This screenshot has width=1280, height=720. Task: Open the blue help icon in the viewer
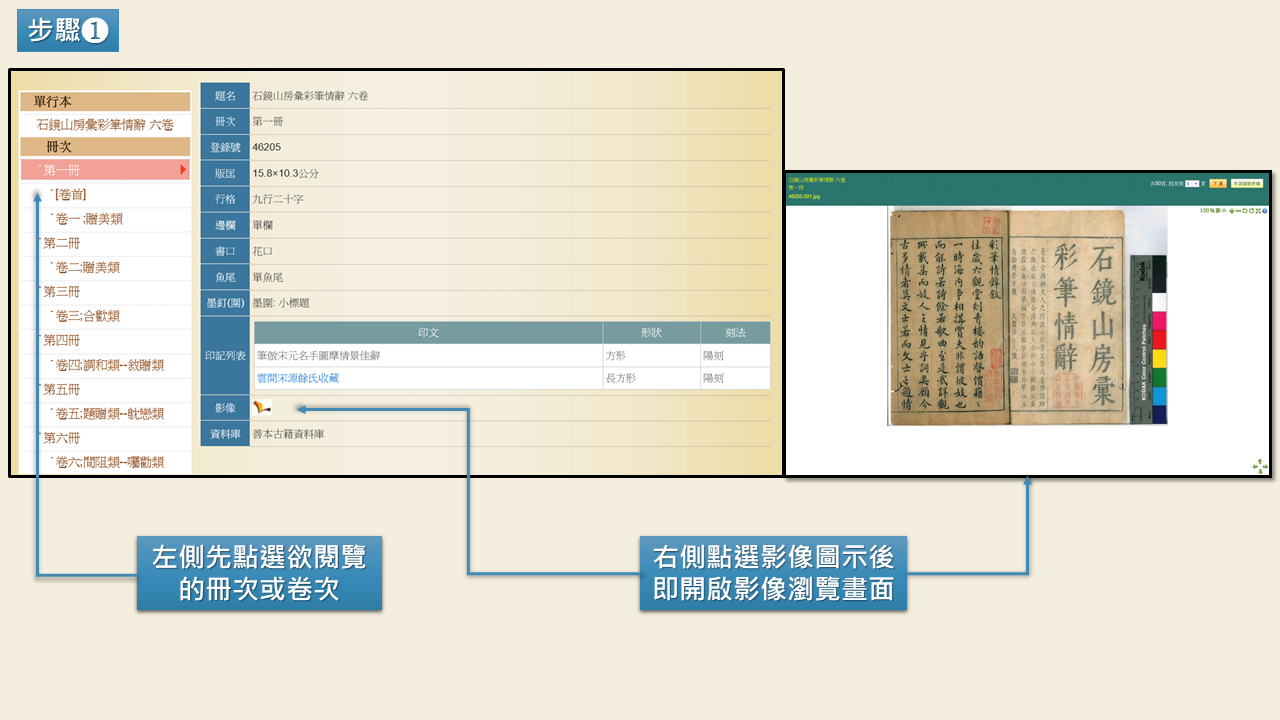tap(1264, 211)
